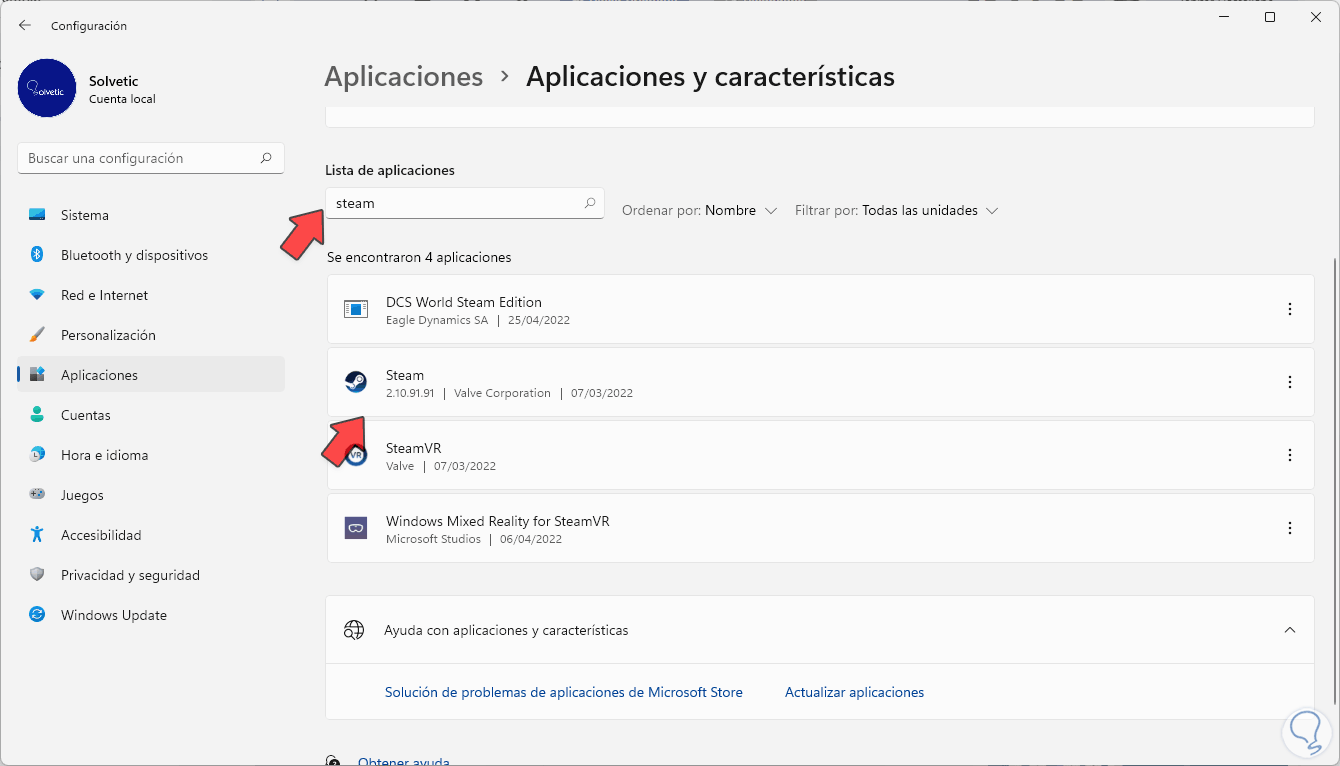The width and height of the screenshot is (1340, 766).
Task: Click the magnifier in app list search
Action: (x=590, y=203)
